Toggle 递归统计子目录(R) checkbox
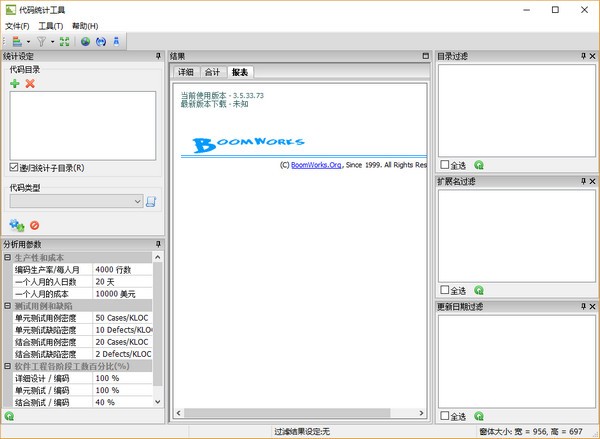 click(x=14, y=167)
